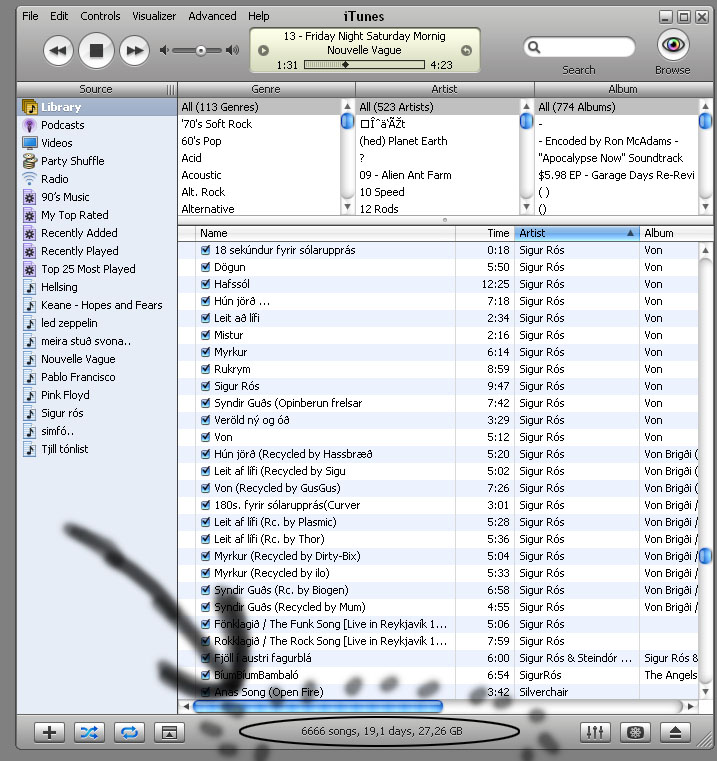
Task: Click the Artist list down scroll arrow
Action: 526,207
